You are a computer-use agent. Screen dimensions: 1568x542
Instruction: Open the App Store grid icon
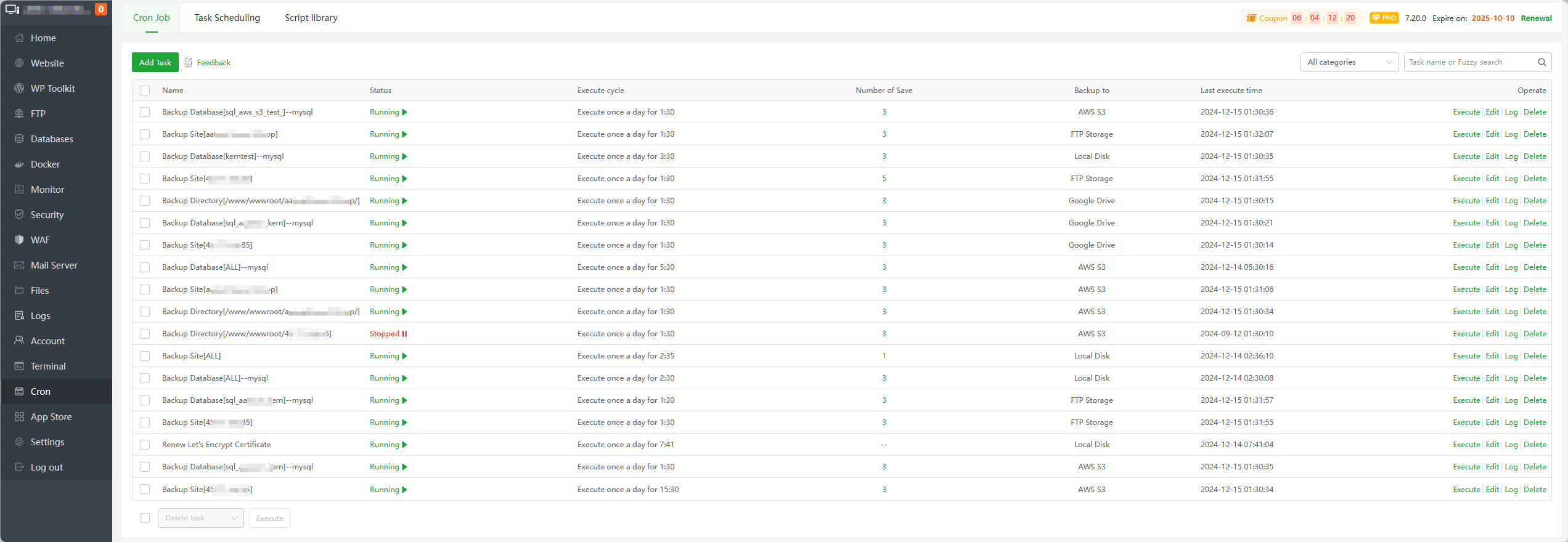[19, 417]
